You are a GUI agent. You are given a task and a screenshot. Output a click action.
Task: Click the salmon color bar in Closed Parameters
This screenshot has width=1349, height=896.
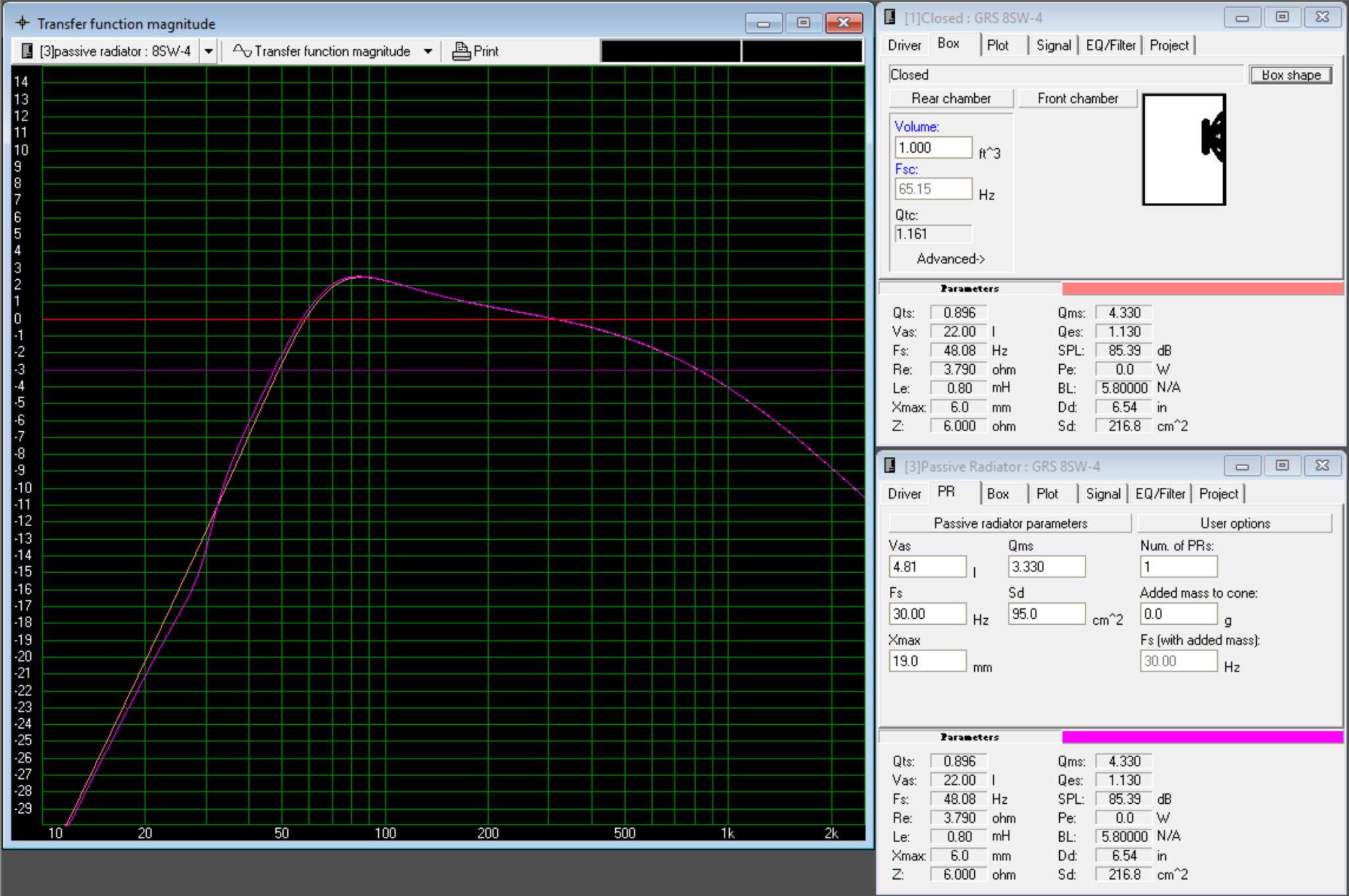(1202, 288)
